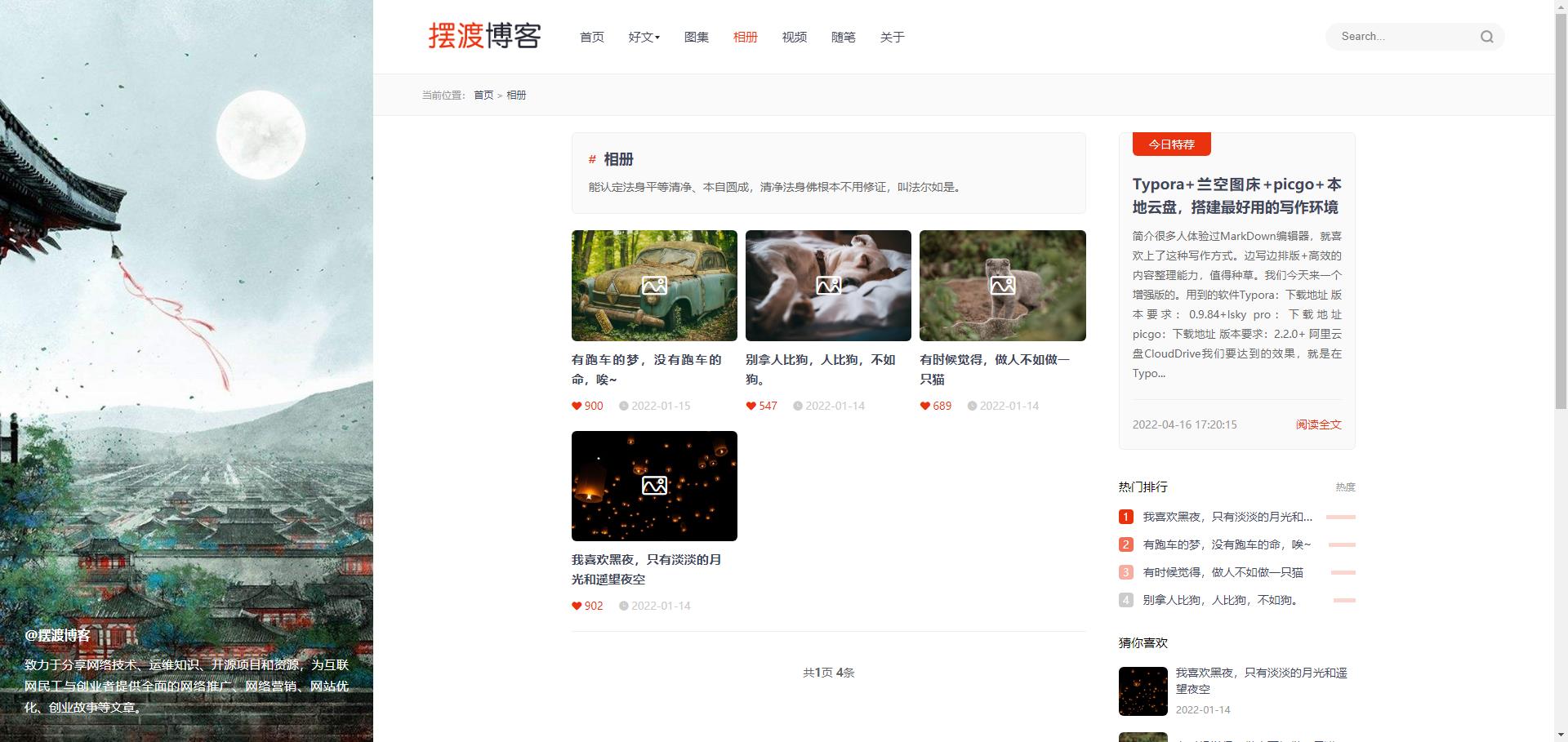Image resolution: width=1568 pixels, height=742 pixels.
Task: Click image icon on rusty car photo
Action: [x=654, y=285]
